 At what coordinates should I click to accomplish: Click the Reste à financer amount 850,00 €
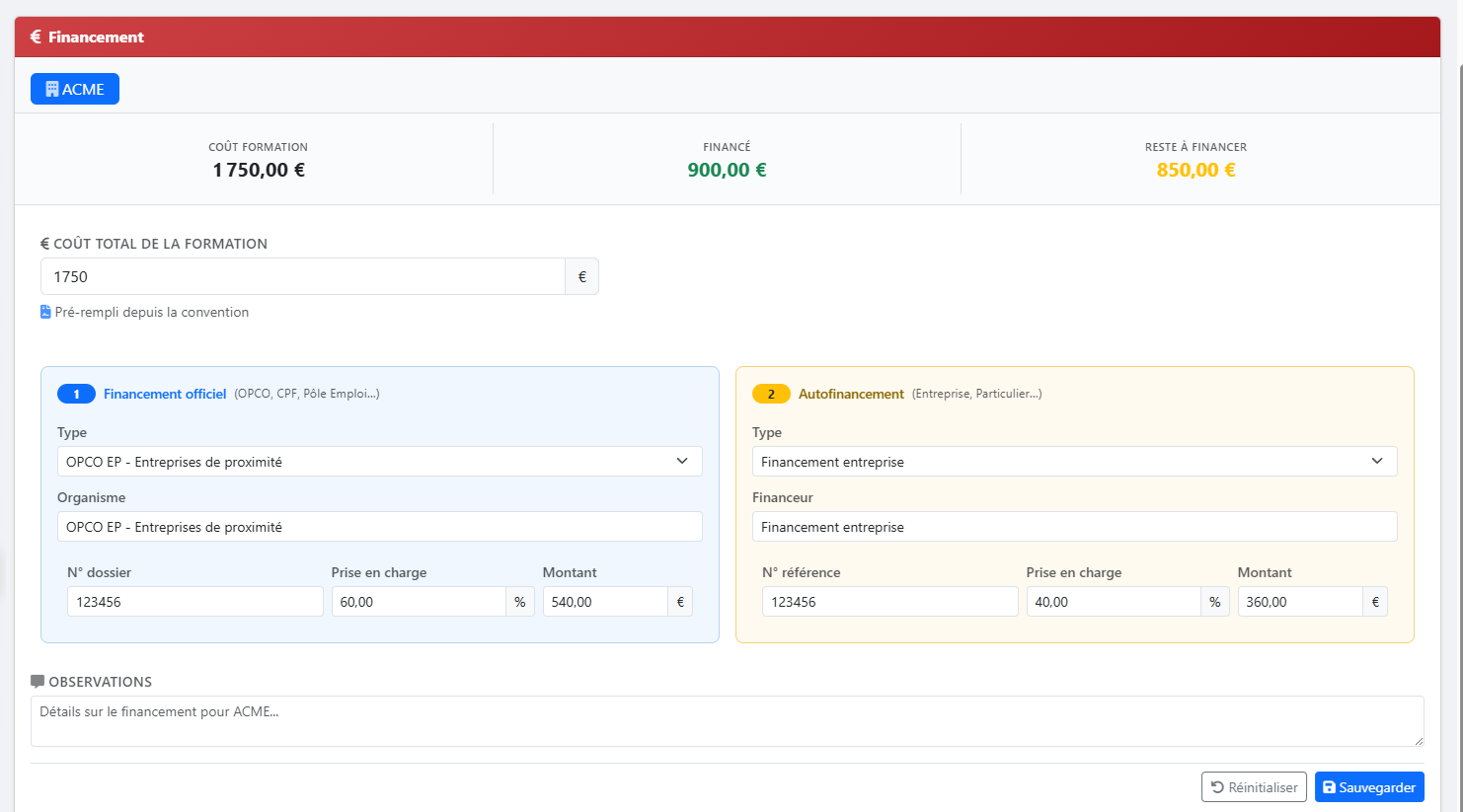[x=1195, y=170]
